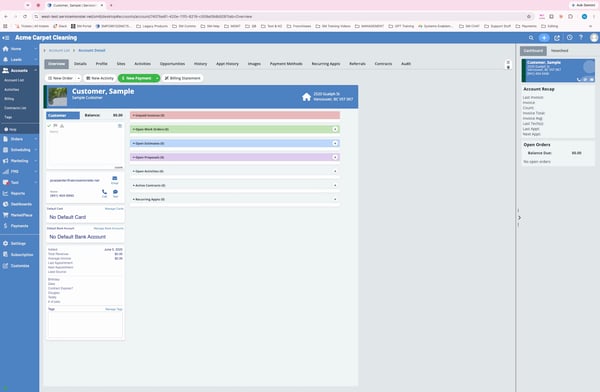
Task: Expand the Recurring Appts section
Action: coord(235,199)
